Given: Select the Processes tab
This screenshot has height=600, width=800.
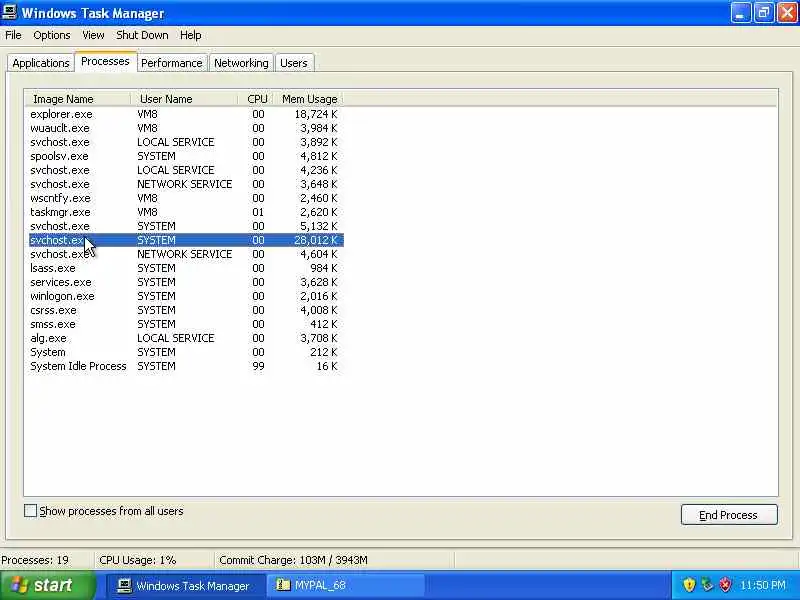Looking at the screenshot, I should (105, 61).
